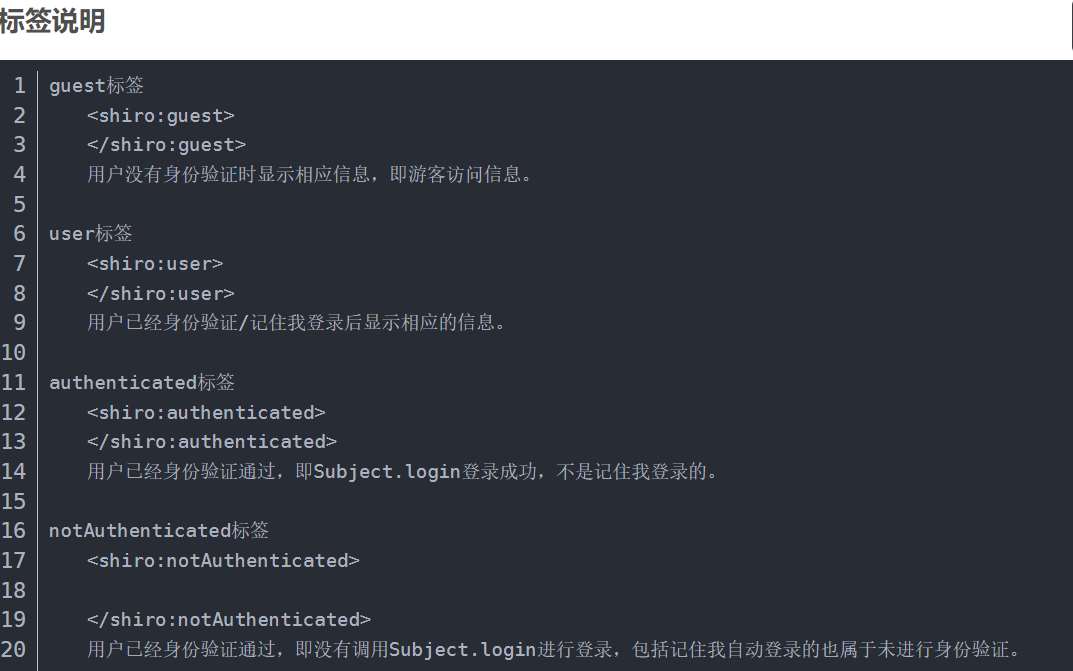Click the opening <shiro:user> tag
The image size is (1073, 671).
(155, 263)
